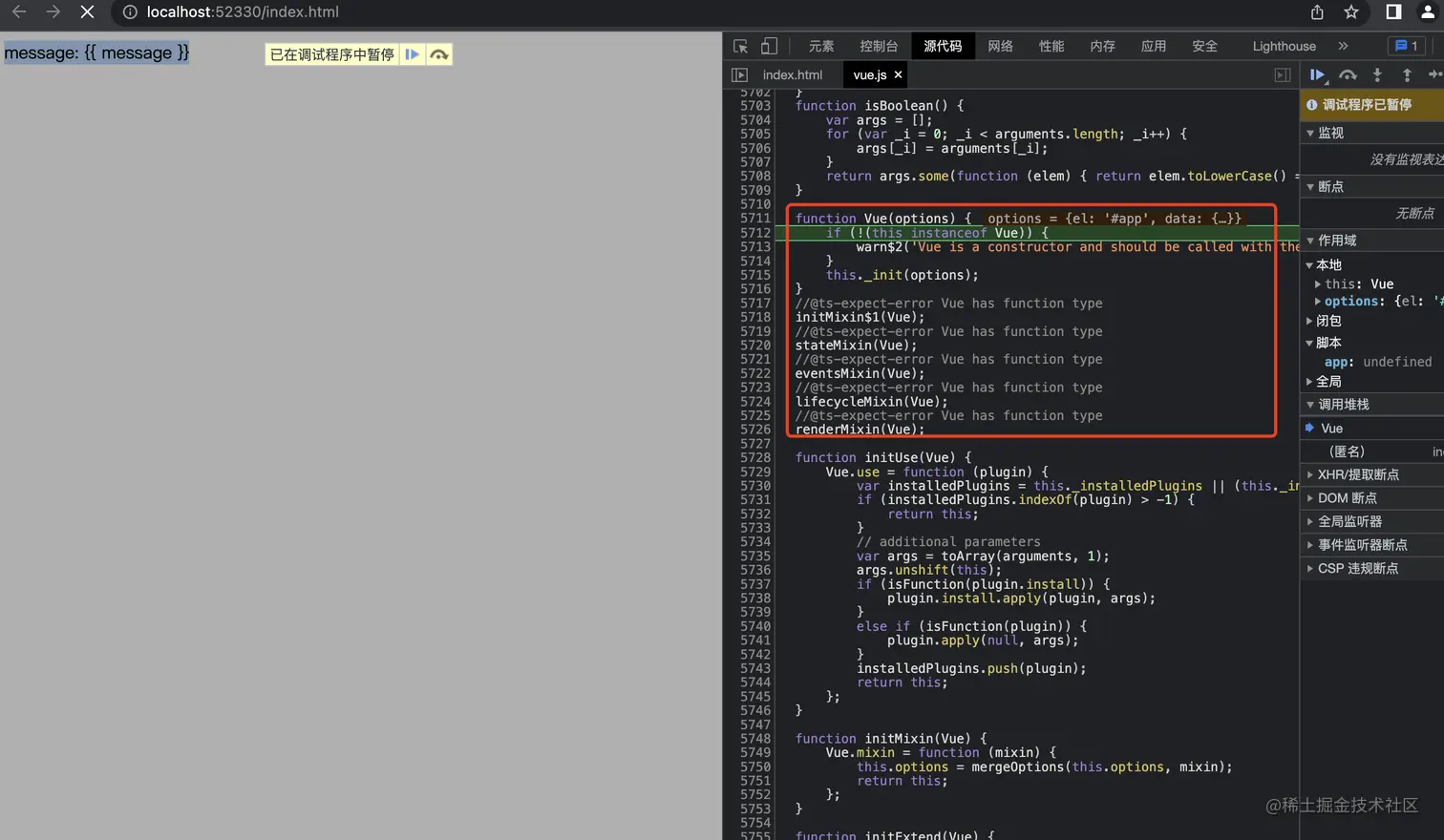Resume script execution in debugger toolbar
The height and width of the screenshot is (840, 1444).
[1317, 74]
